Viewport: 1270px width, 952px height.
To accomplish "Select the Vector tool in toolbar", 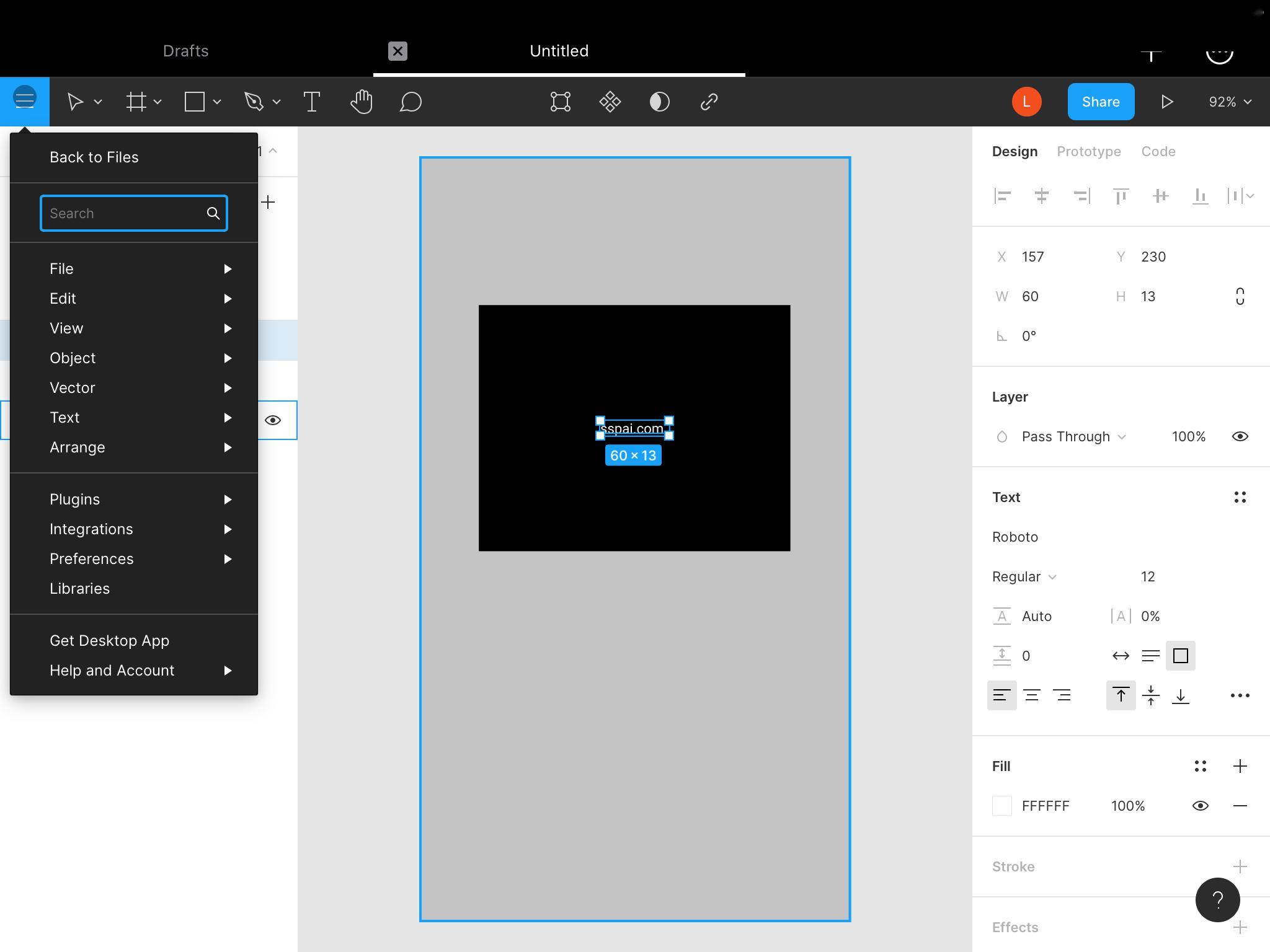I will (254, 101).
